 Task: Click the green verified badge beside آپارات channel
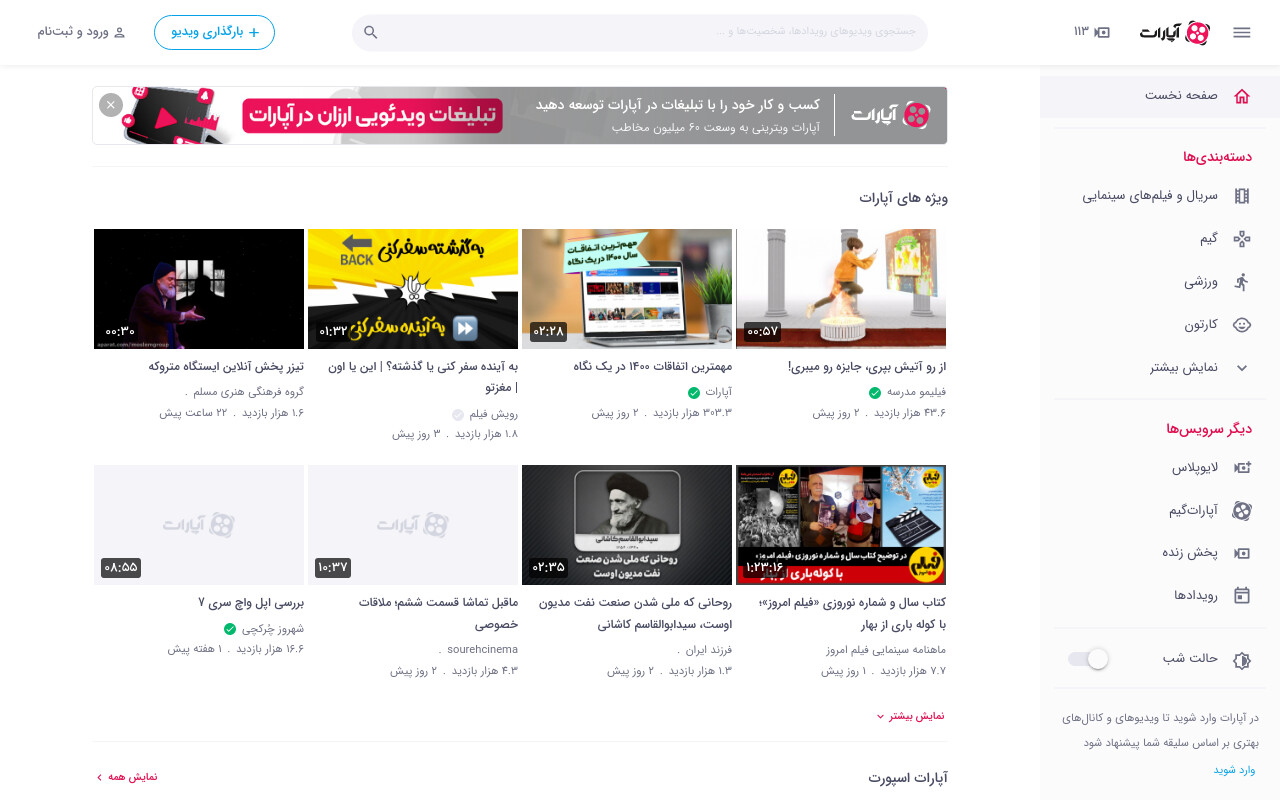coord(694,393)
